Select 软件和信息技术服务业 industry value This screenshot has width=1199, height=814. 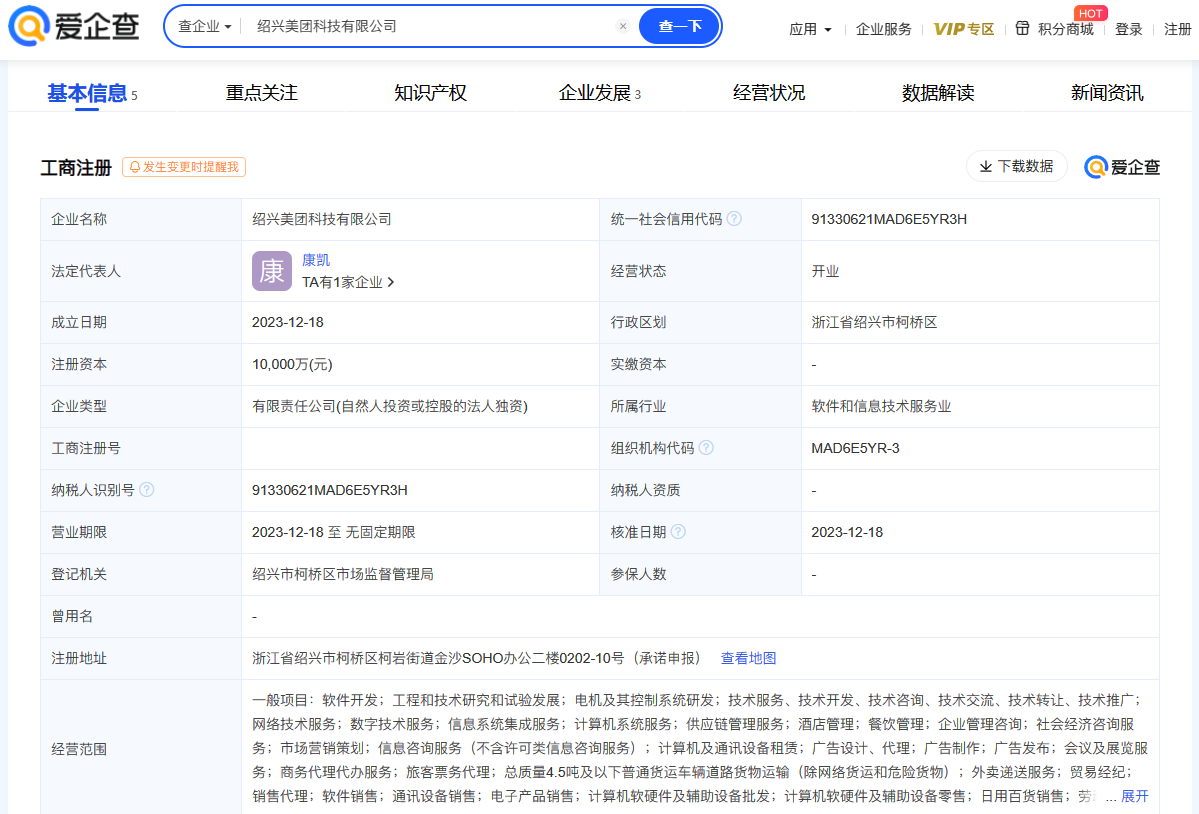pyautogui.click(x=881, y=407)
